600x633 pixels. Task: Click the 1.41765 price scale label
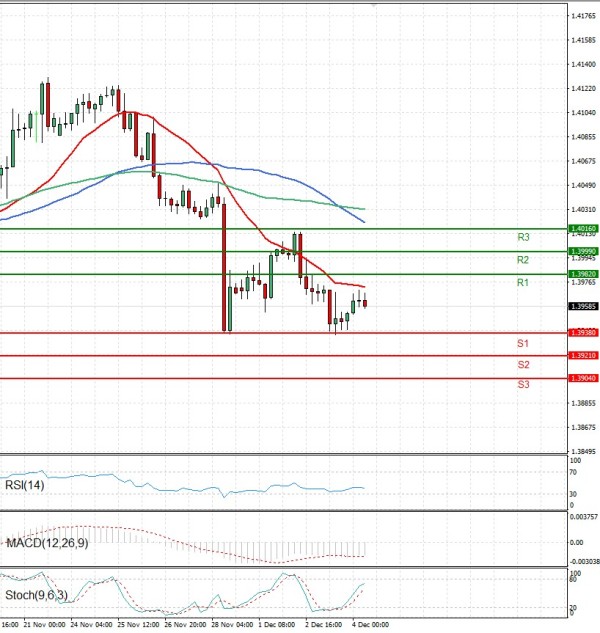(583, 16)
